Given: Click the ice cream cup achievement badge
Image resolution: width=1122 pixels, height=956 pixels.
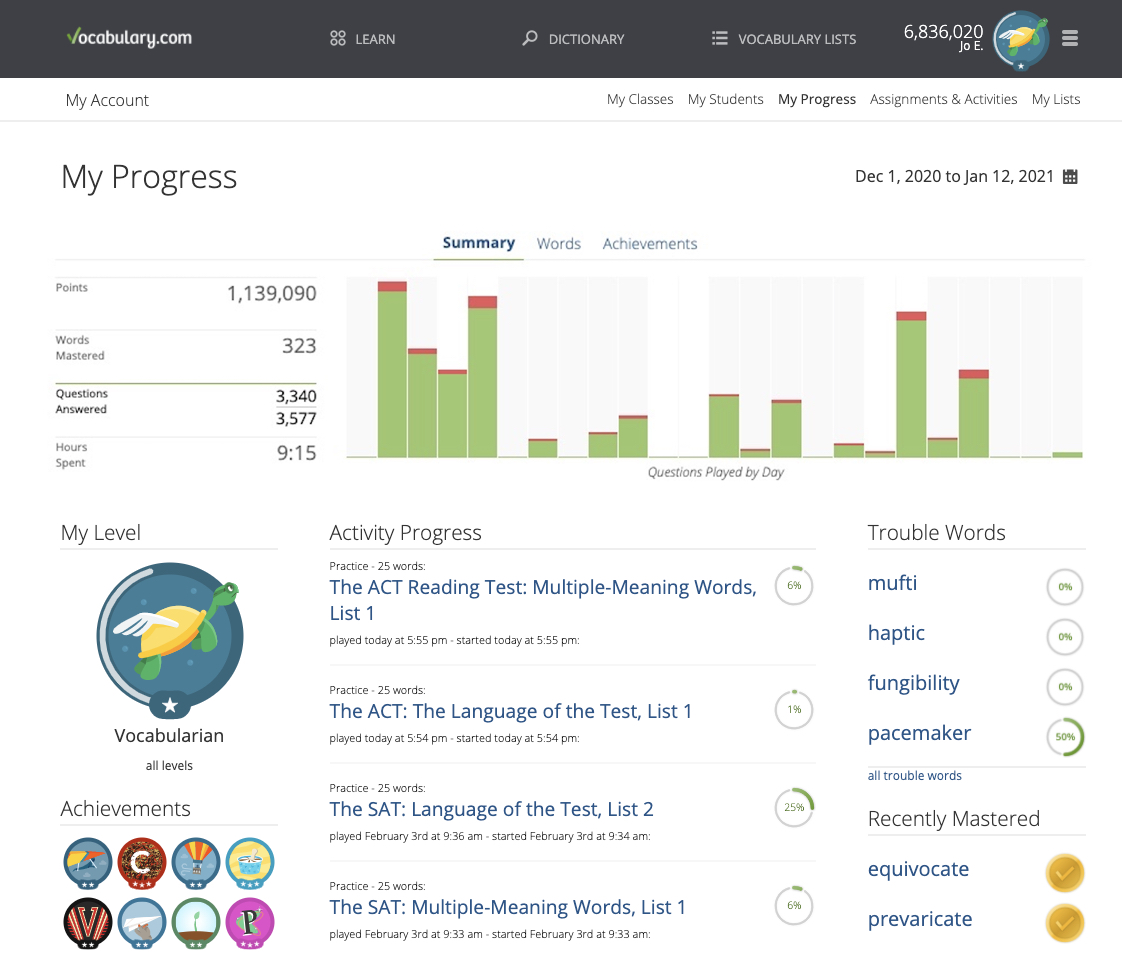Looking at the screenshot, I should (249, 862).
